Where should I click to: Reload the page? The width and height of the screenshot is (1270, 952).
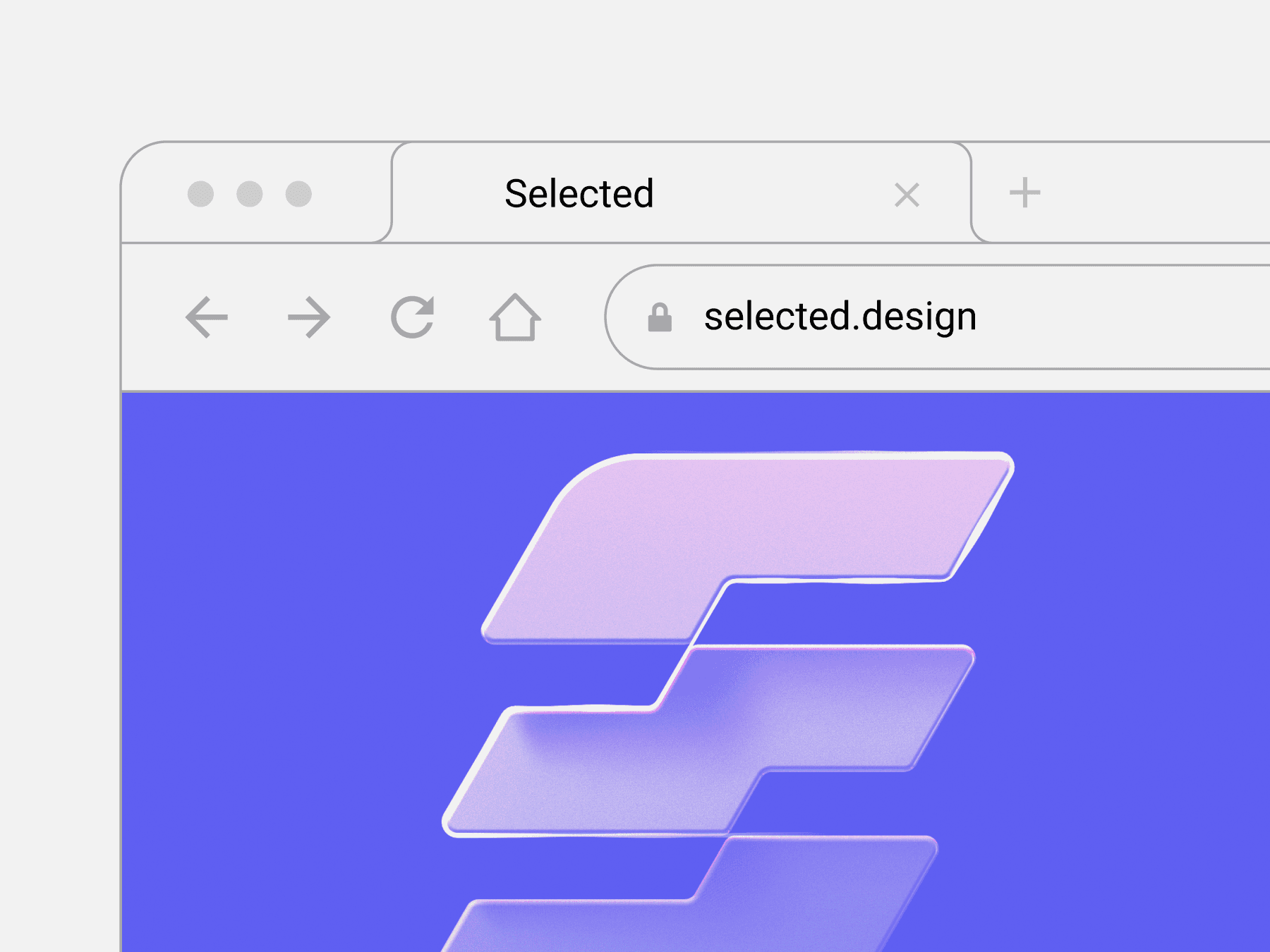tap(413, 317)
